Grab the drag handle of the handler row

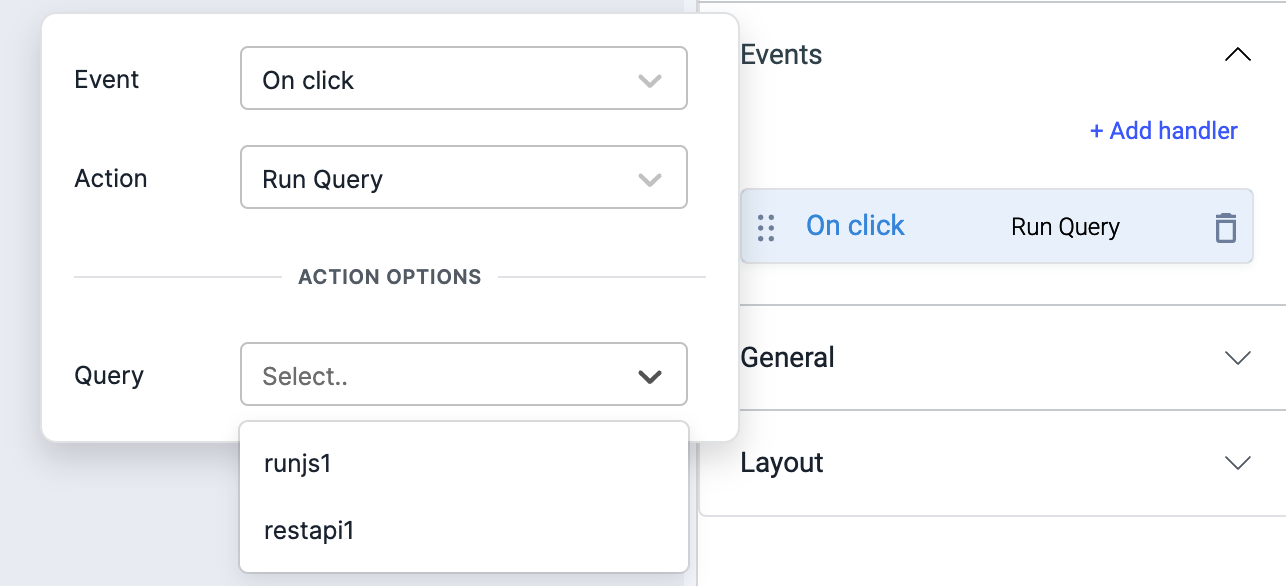[x=766, y=228]
